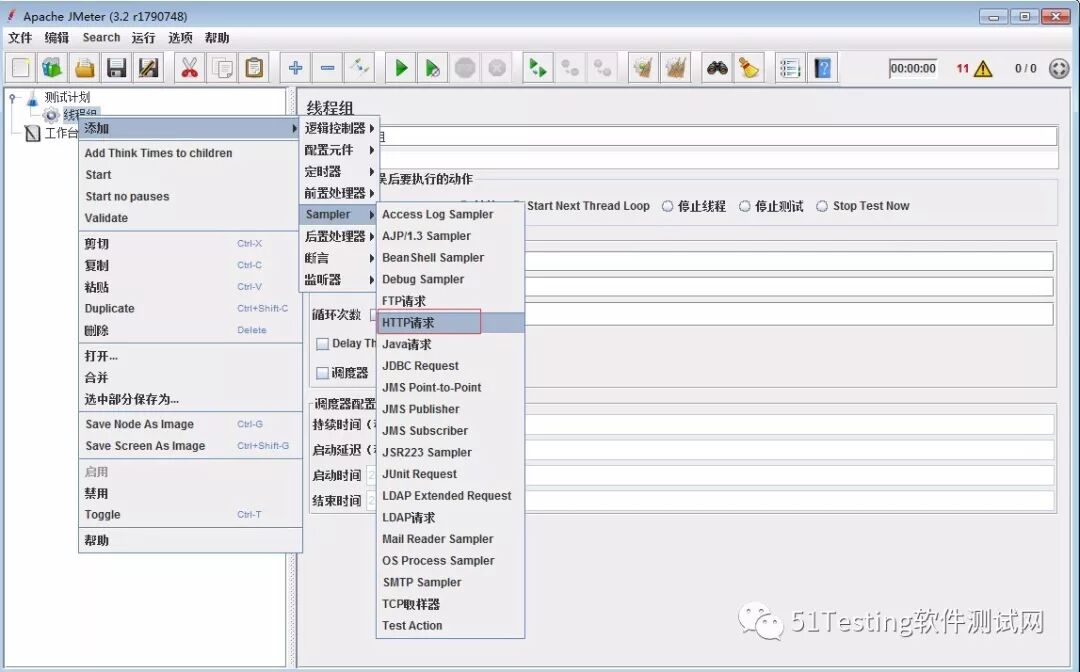Expand the 配置元件 submenu

coord(339,150)
